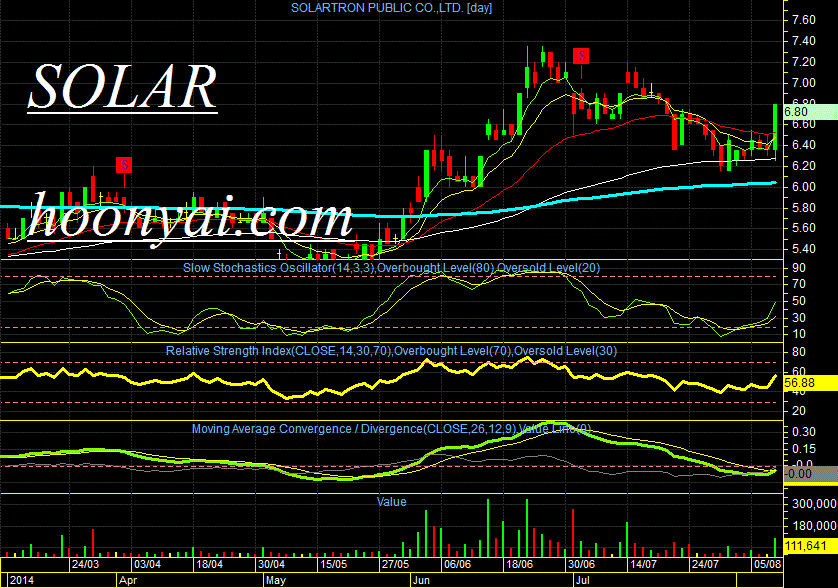
Task: Click the 15/05 date label
Action: (x=333, y=564)
